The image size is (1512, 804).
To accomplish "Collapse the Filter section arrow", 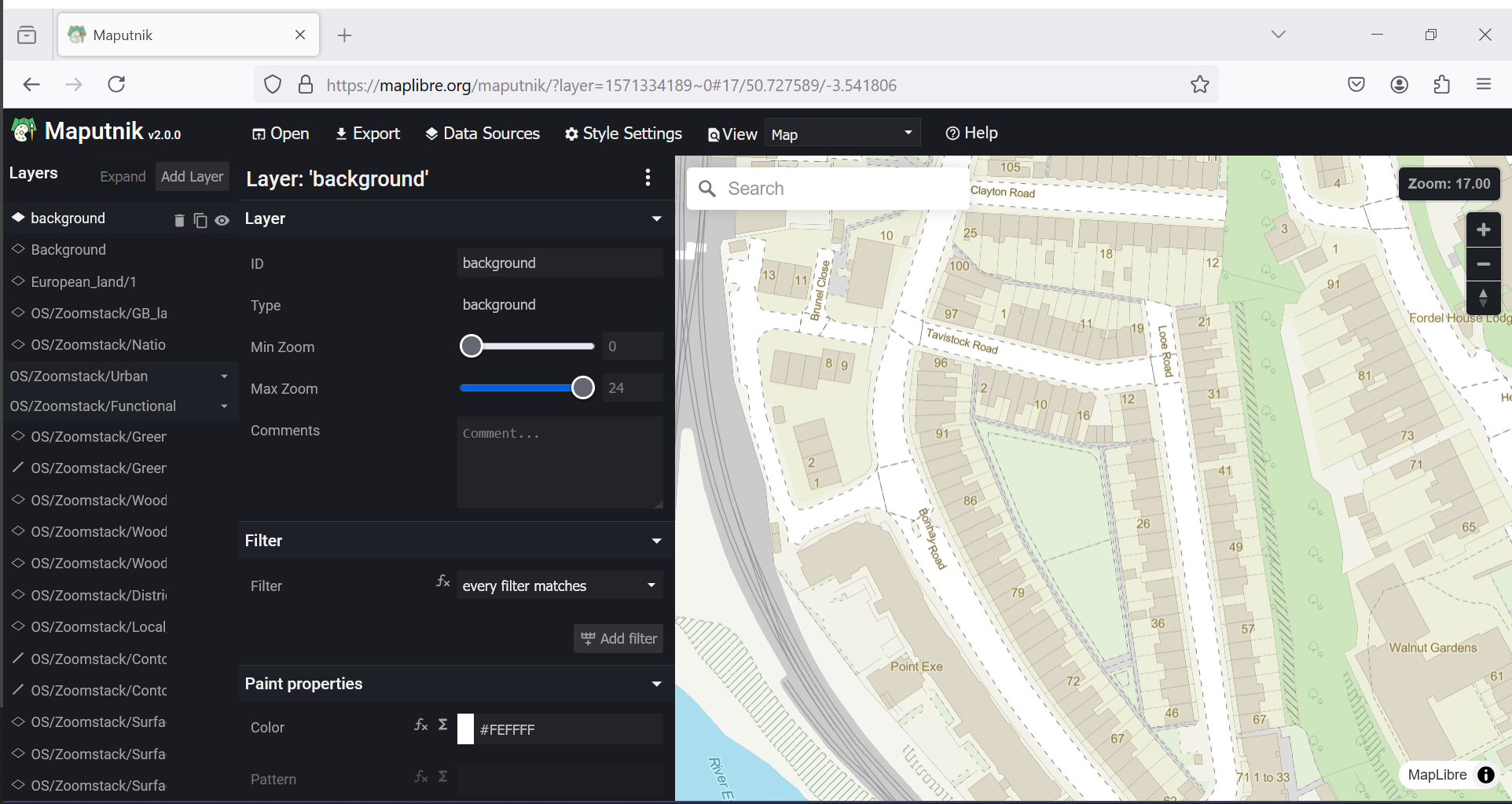I will [656, 541].
